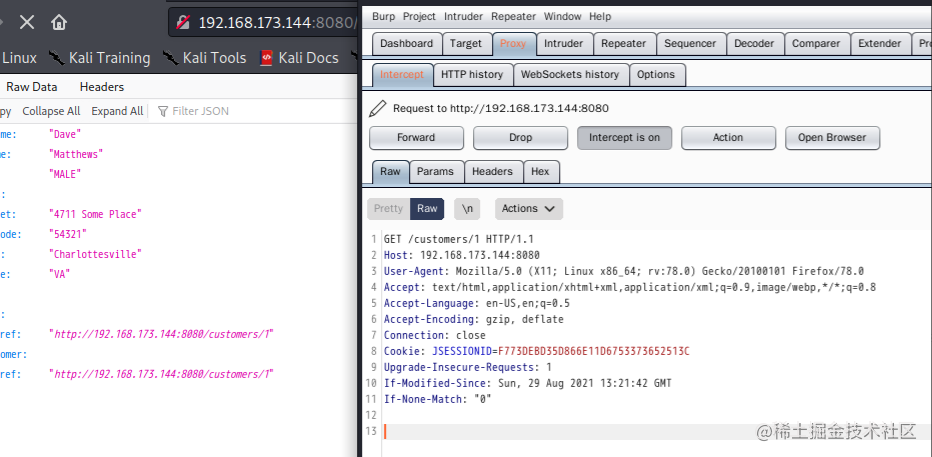Click the last customers/1 href link
Viewport: 932px width, 457px height.
(162, 374)
